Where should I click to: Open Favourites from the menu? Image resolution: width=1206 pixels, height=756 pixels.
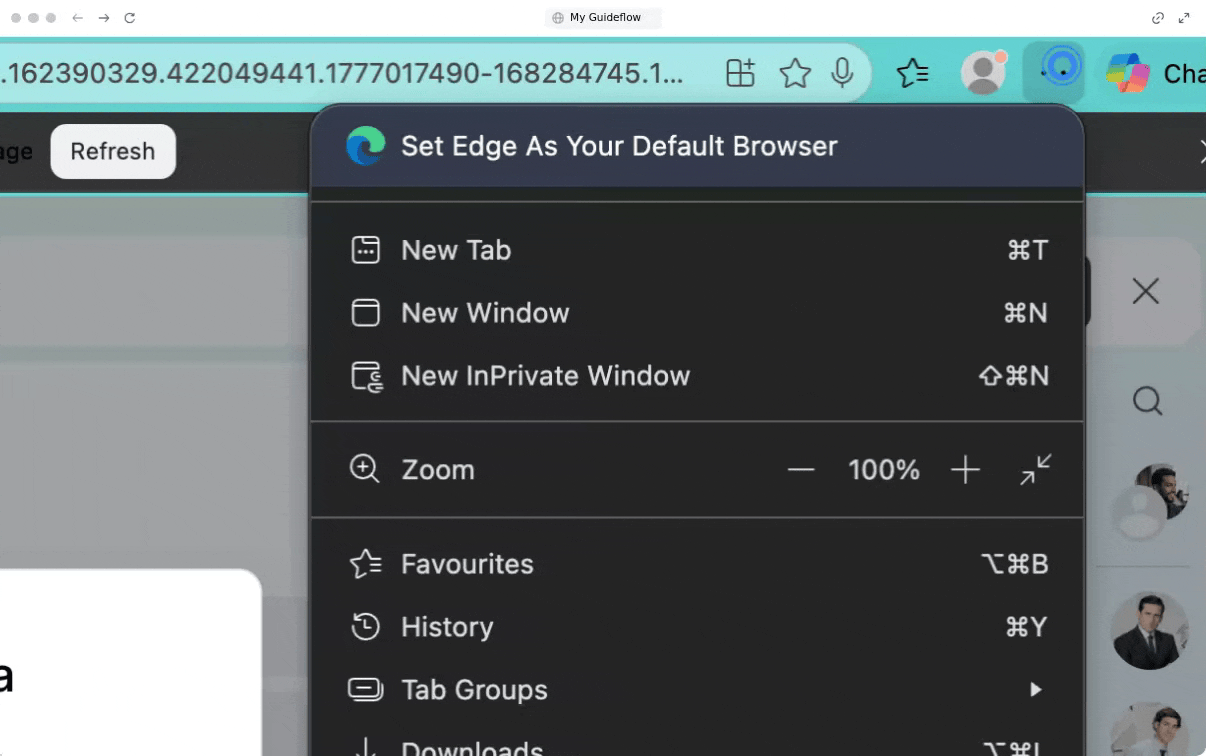pos(467,564)
